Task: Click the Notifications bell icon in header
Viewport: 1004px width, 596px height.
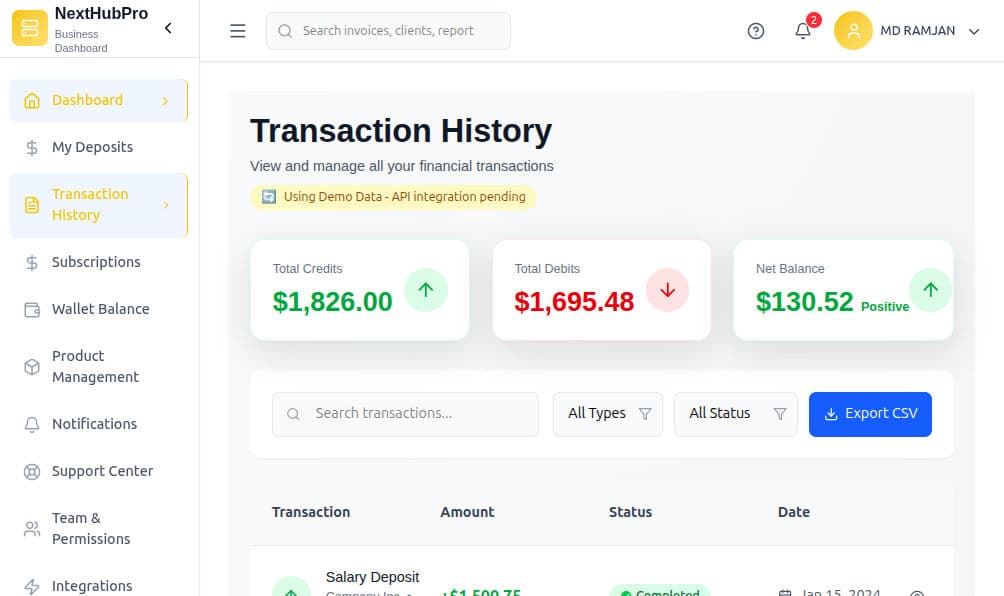Action: pyautogui.click(x=802, y=31)
